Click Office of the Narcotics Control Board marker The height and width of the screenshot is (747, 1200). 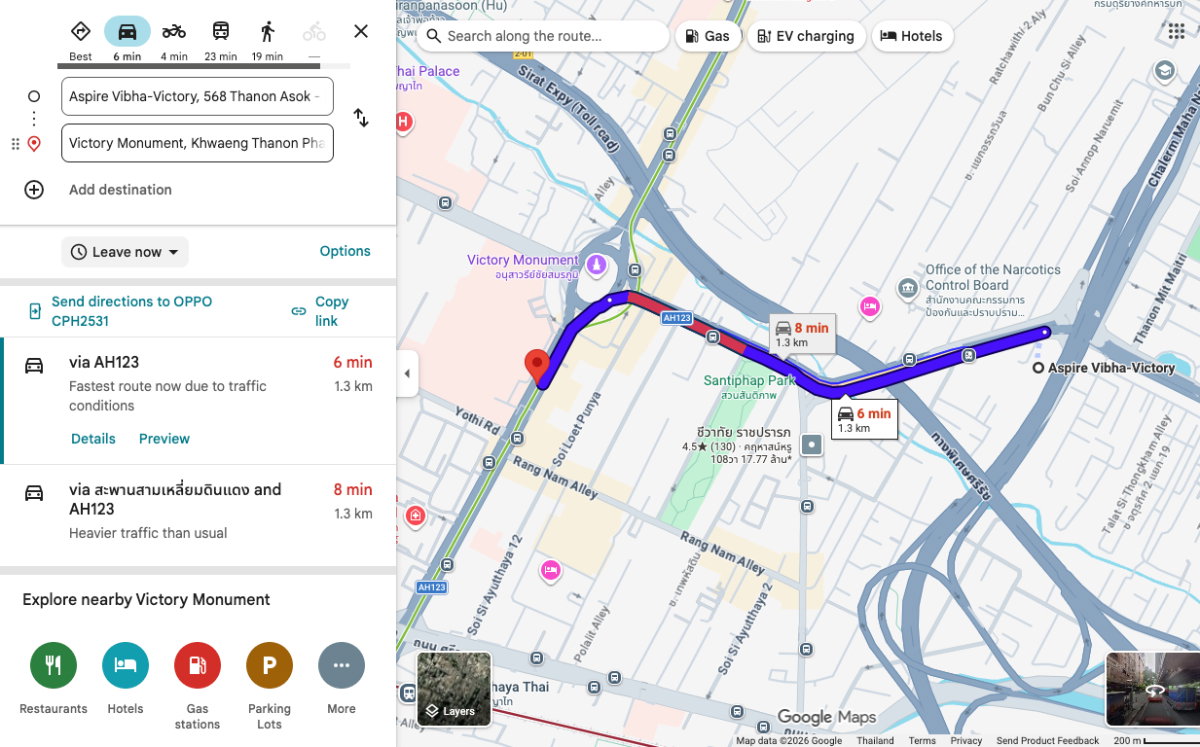click(x=907, y=288)
